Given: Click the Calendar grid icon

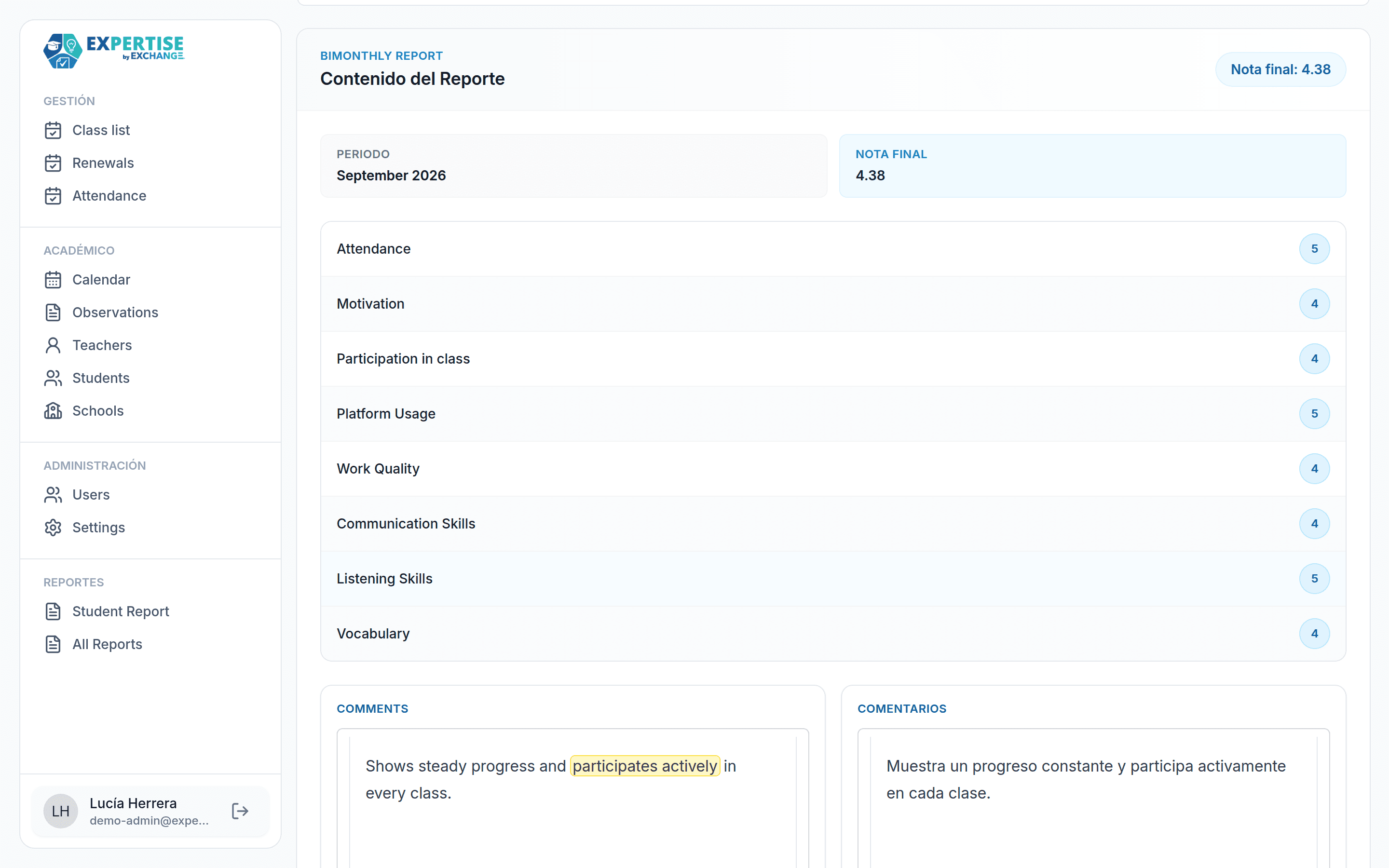Looking at the screenshot, I should (53, 280).
